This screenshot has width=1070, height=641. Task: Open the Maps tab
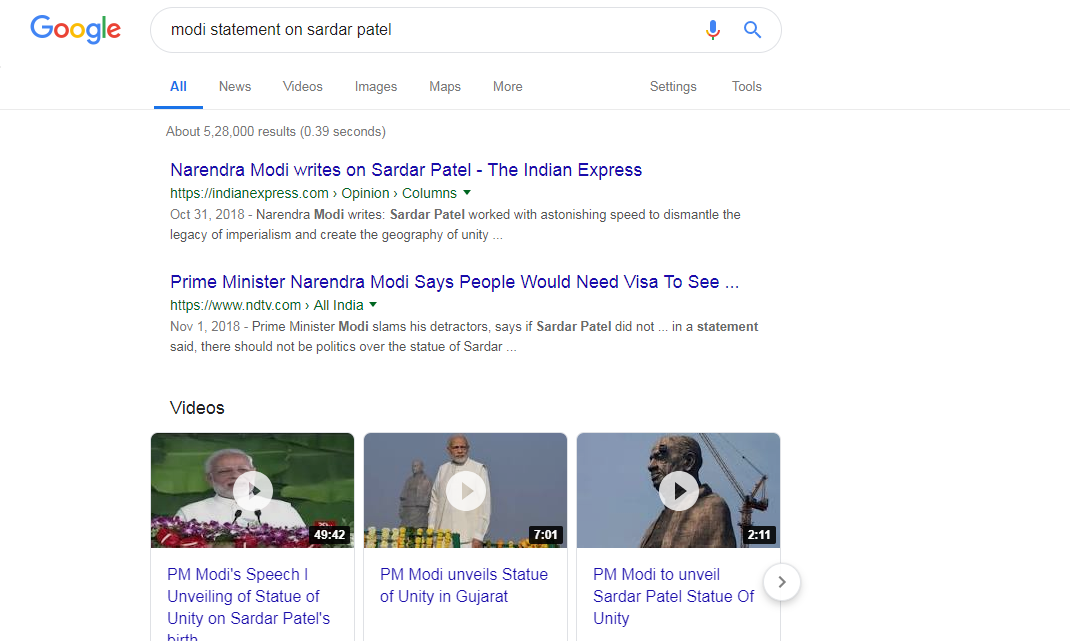coord(445,87)
